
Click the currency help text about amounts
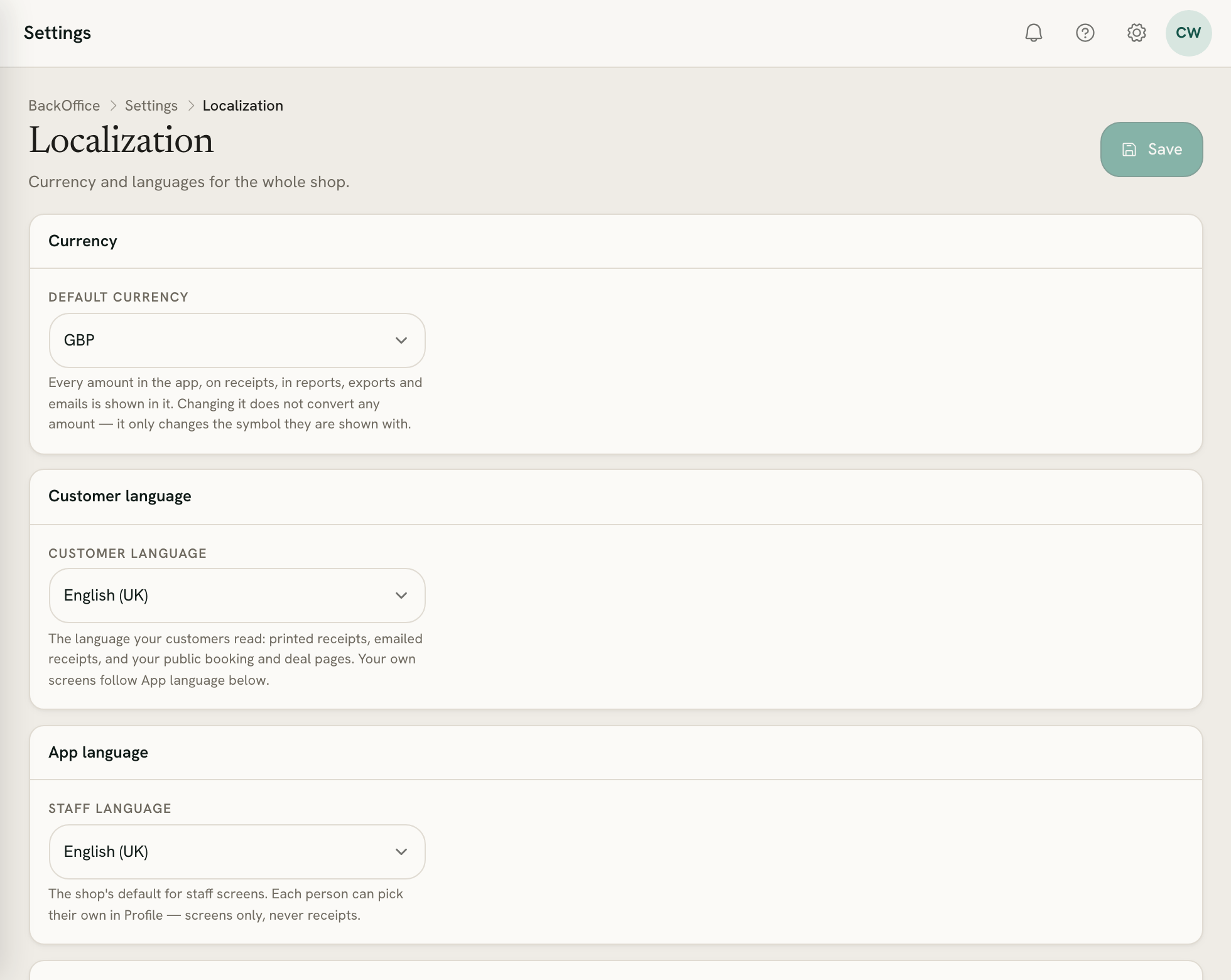click(x=236, y=403)
